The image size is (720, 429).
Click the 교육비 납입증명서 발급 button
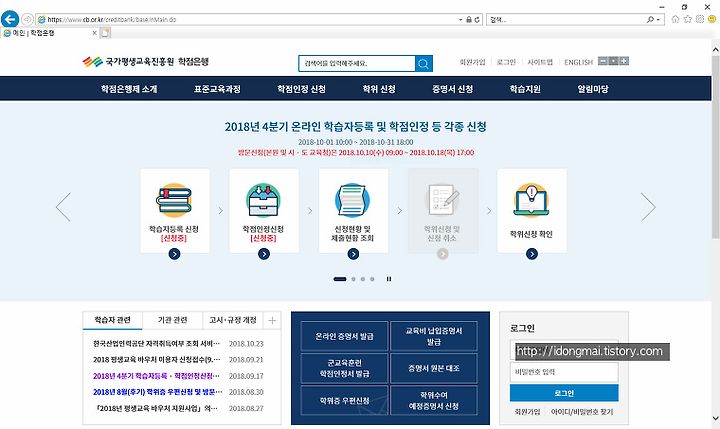(x=433, y=336)
